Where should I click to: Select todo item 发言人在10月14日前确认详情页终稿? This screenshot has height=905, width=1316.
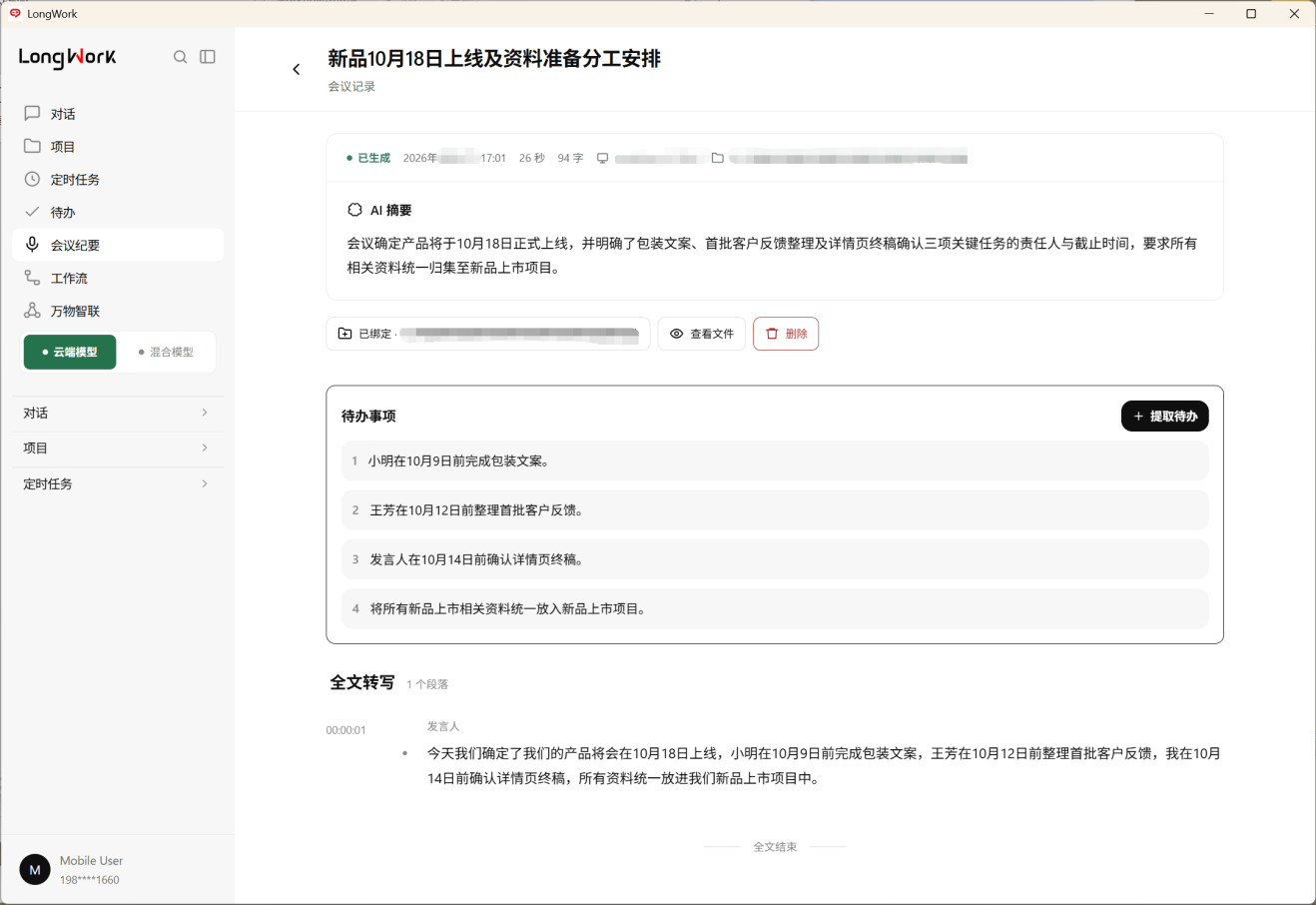[x=775, y=559]
